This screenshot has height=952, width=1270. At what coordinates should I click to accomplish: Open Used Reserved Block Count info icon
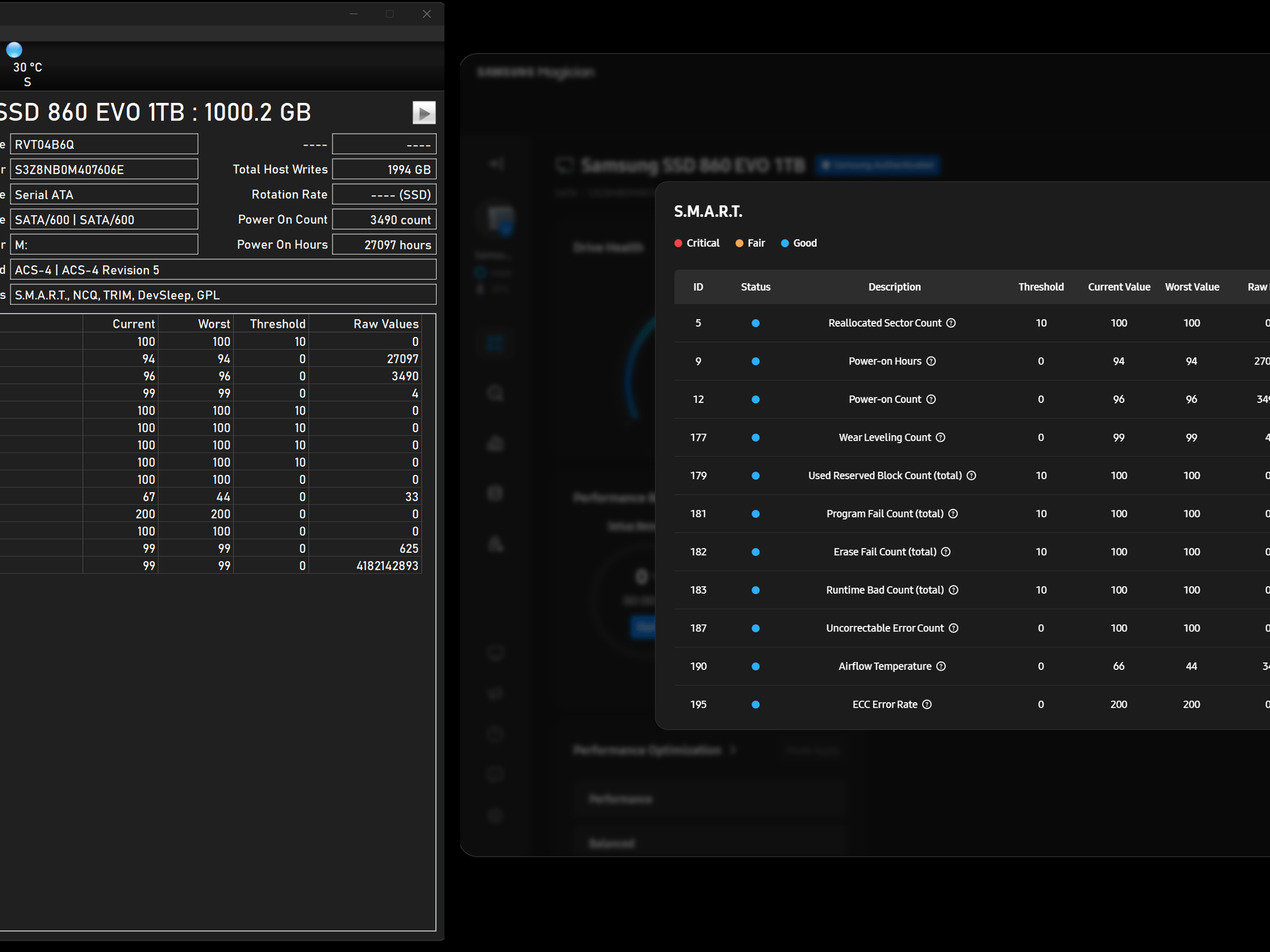(x=972, y=475)
